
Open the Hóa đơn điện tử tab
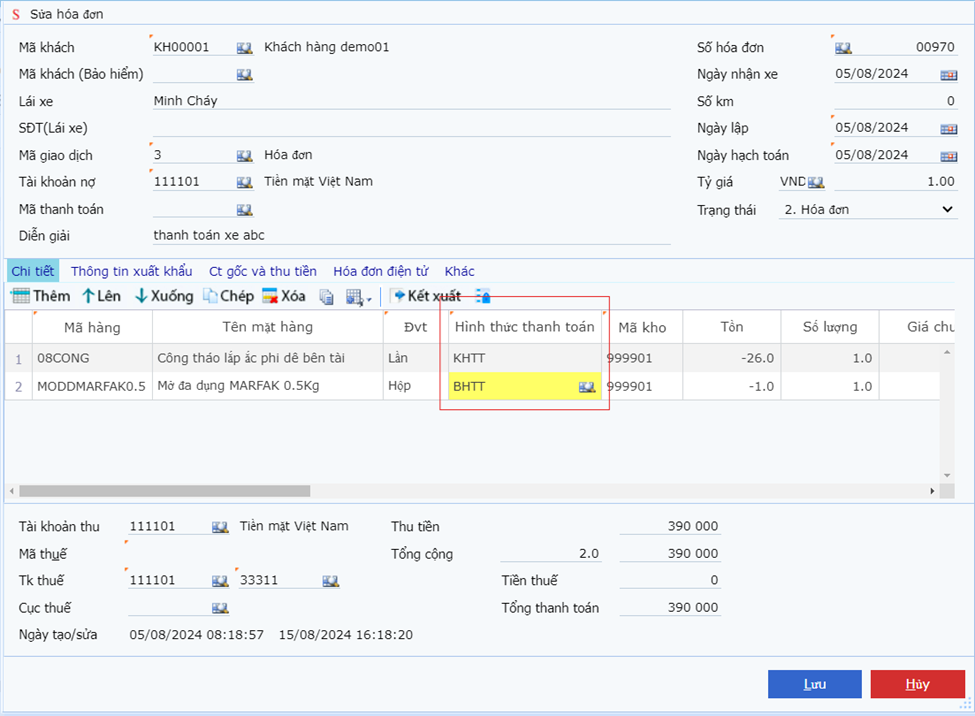click(x=380, y=271)
